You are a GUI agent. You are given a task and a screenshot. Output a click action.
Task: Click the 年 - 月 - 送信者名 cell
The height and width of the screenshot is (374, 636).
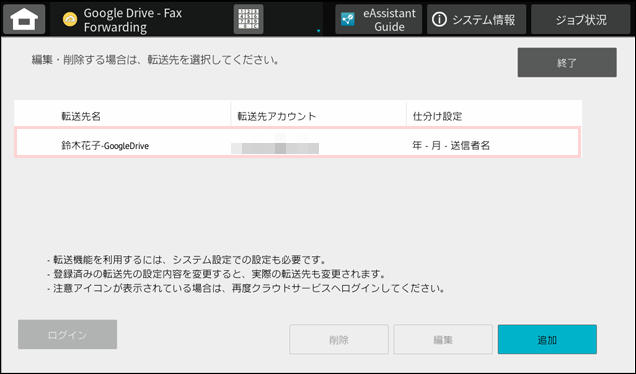(451, 145)
